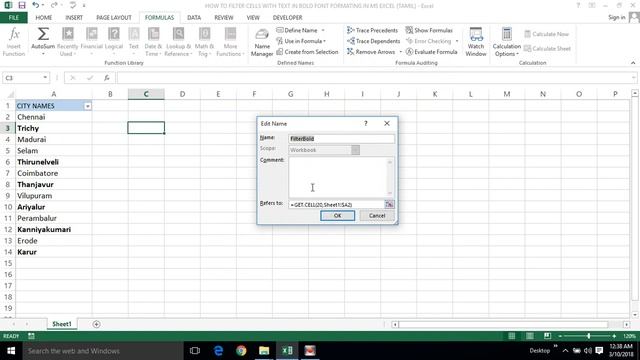The image size is (640, 360).
Task: Click the Refers to field
Action: click(x=336, y=204)
